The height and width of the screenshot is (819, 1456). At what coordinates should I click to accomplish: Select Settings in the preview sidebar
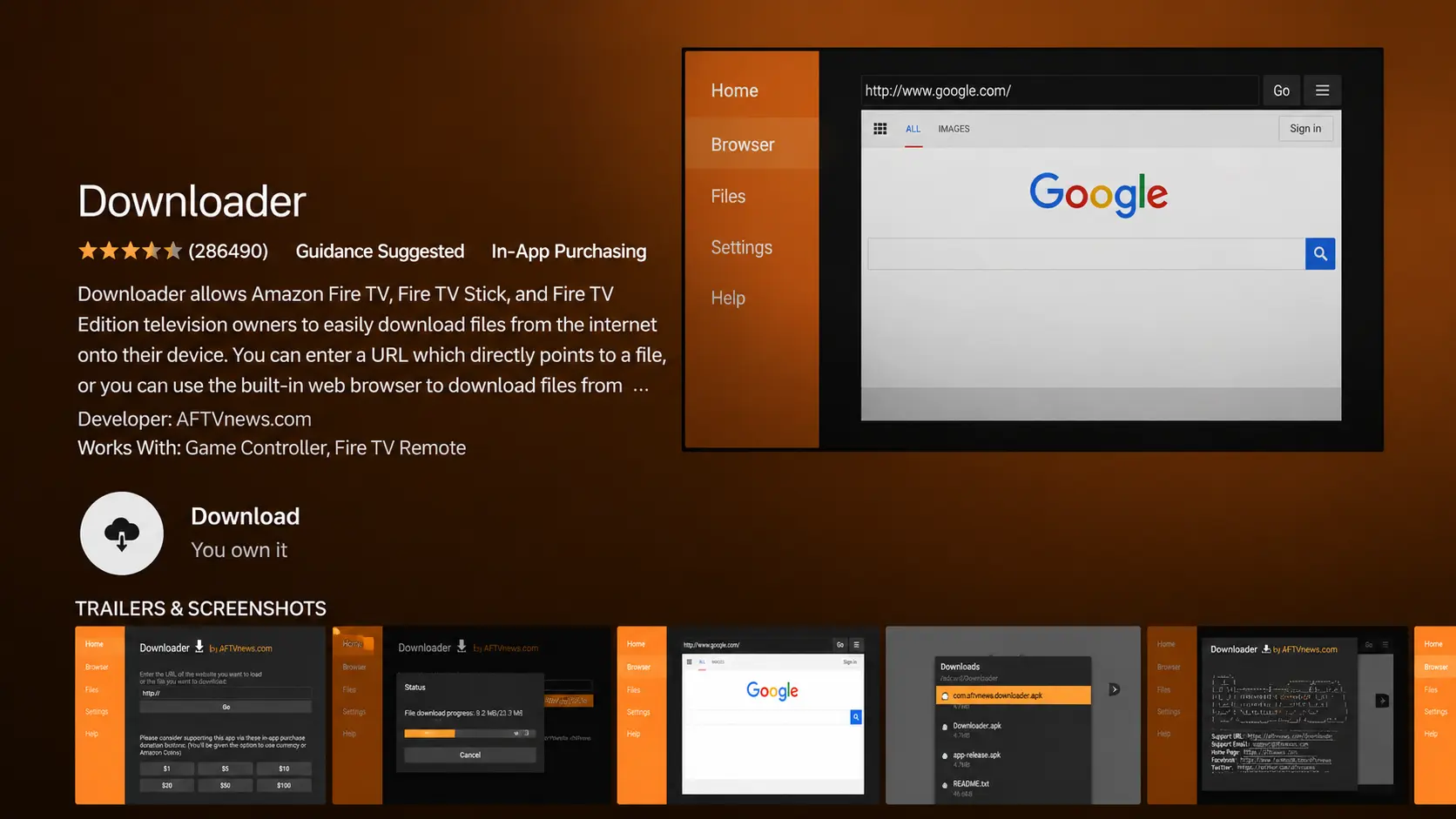pyautogui.click(x=741, y=247)
